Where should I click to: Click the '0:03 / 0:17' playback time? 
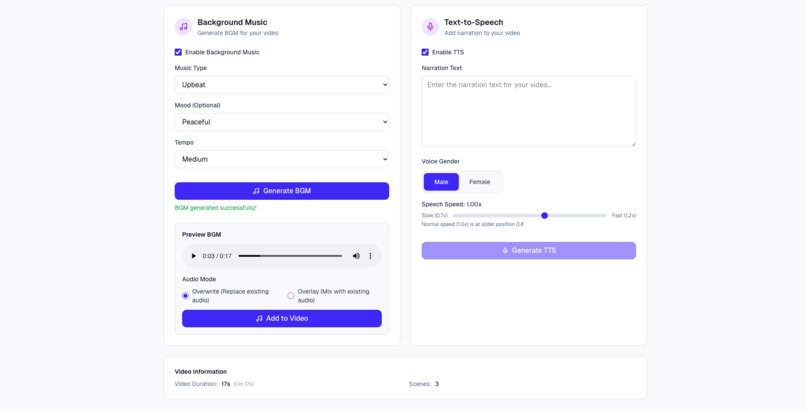coord(217,256)
